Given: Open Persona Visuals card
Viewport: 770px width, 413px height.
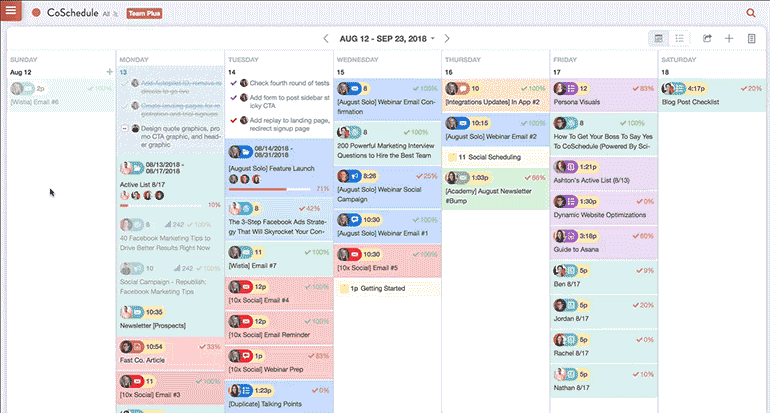Looking at the screenshot, I should pos(604,95).
